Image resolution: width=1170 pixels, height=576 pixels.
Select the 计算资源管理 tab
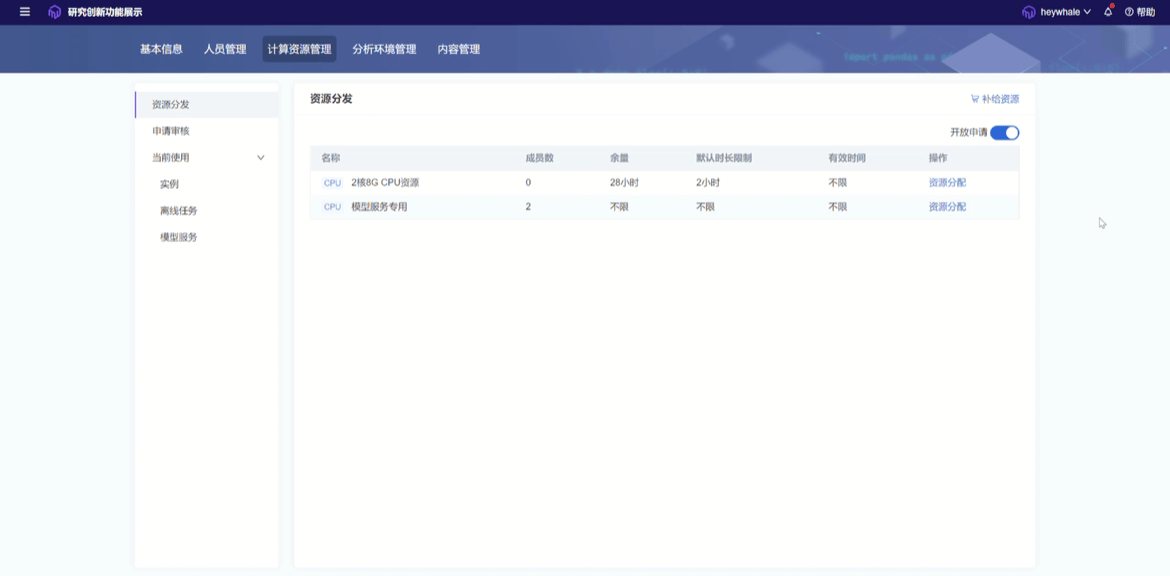[299, 49]
